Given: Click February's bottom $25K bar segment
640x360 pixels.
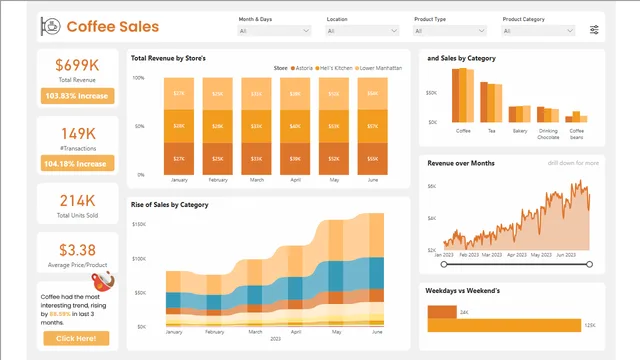Looking at the screenshot, I should point(218,159).
